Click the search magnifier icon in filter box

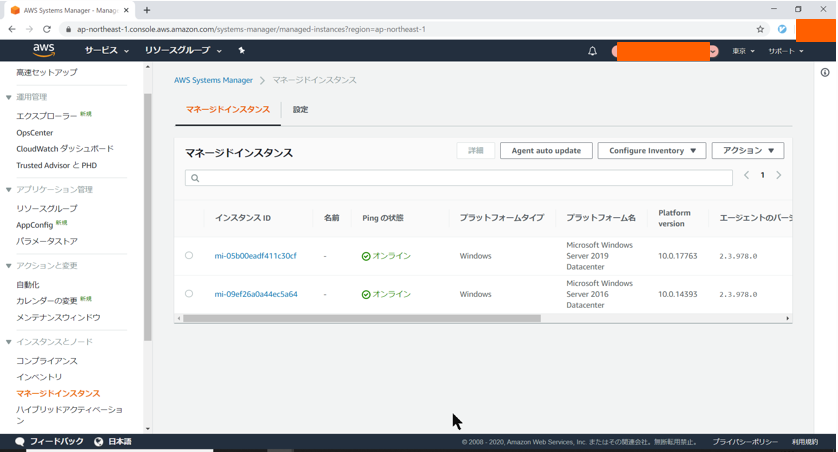(195, 178)
